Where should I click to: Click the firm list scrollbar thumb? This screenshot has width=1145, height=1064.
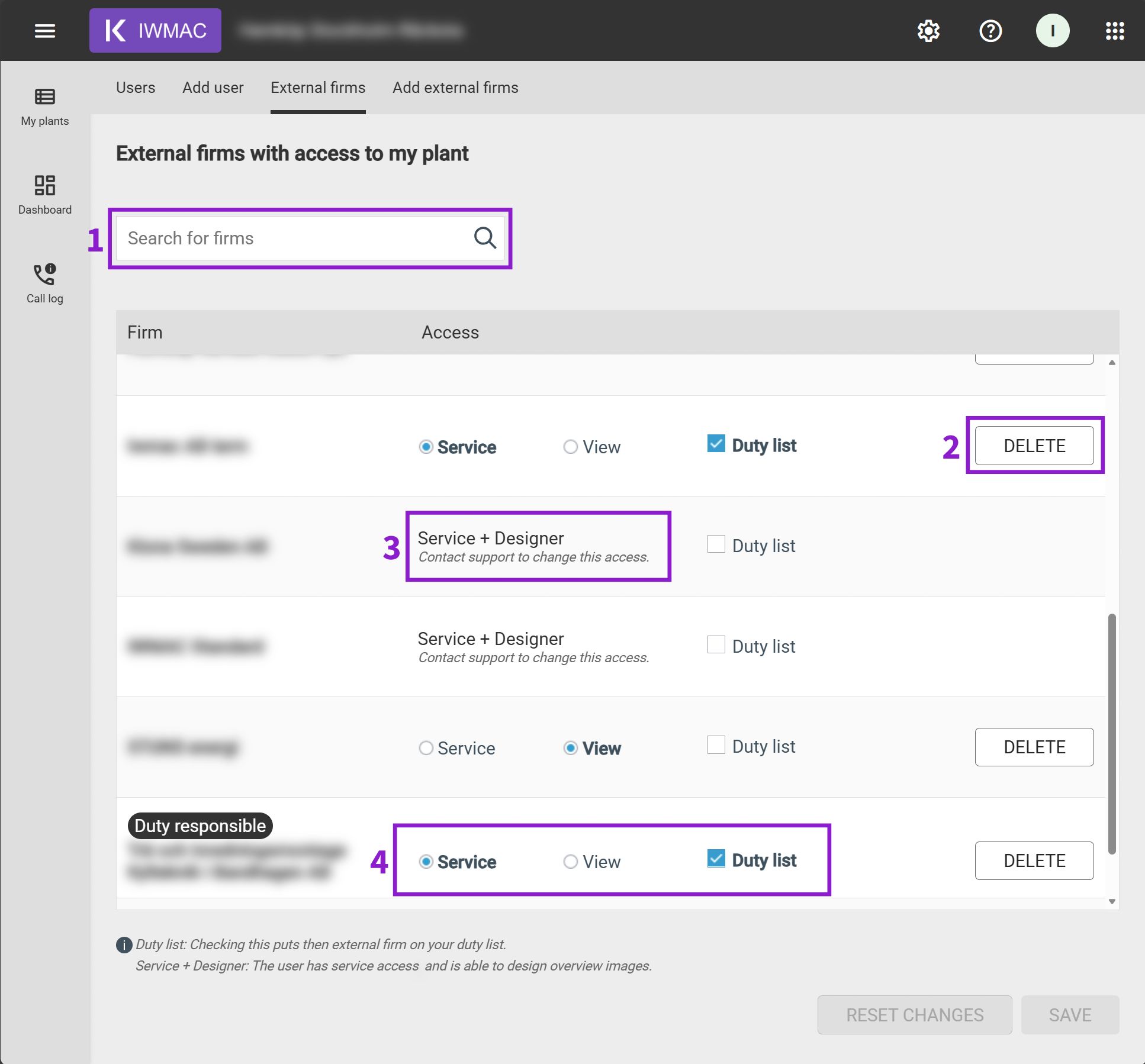(1112, 734)
